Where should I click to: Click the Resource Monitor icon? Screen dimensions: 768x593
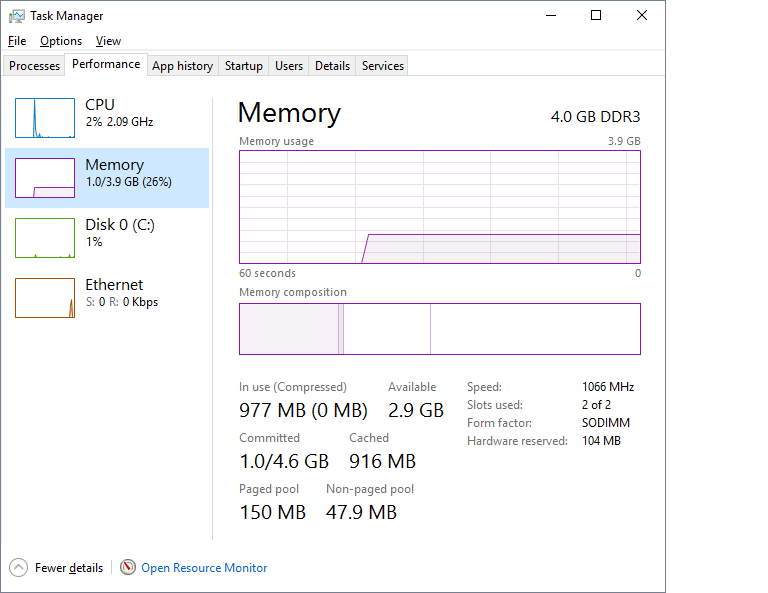coord(128,568)
